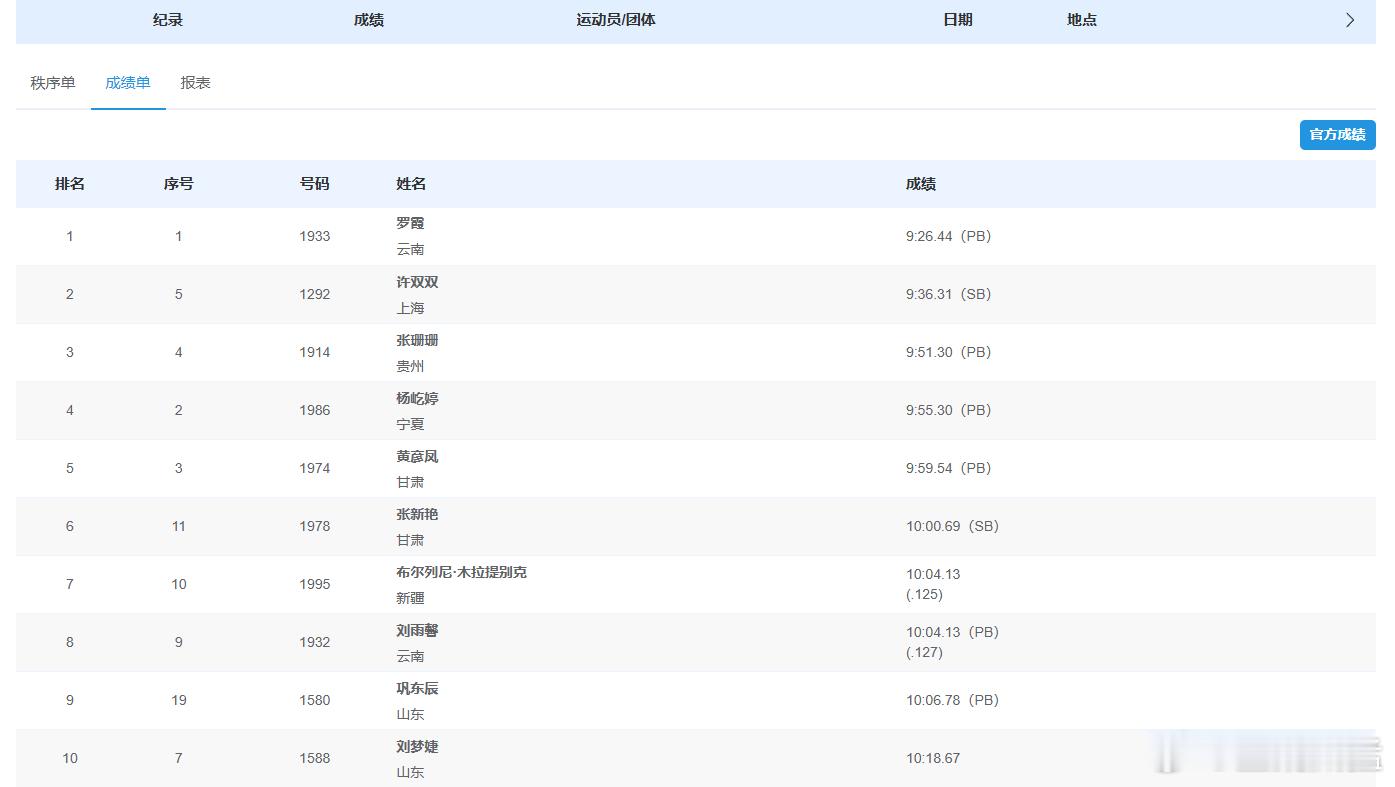Click the 姓名 column header

click(411, 184)
